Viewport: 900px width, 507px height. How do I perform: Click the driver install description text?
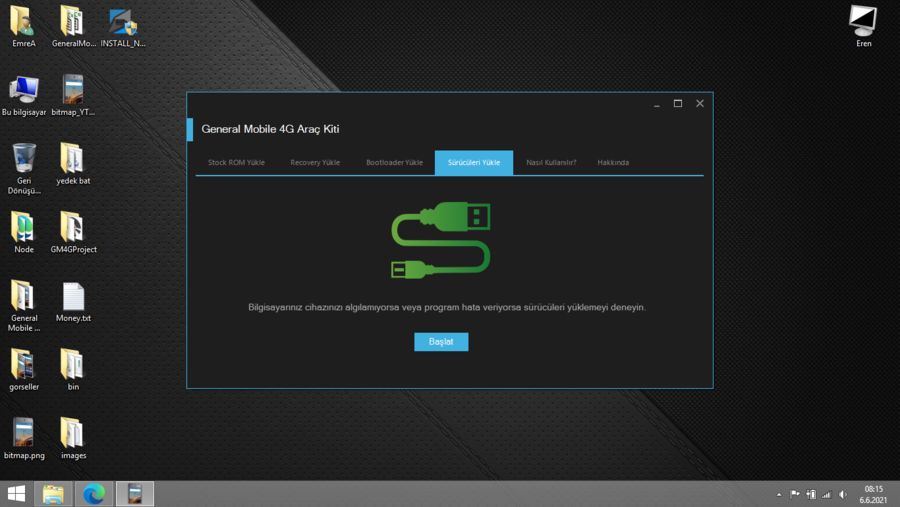coord(447,307)
